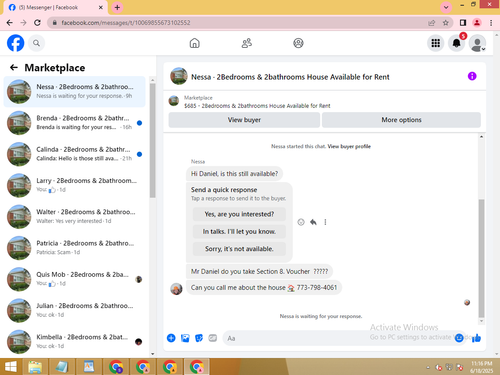Send quick reply 'Yes, are you interested?'
Viewport: 500px width, 375px height.
pos(239,214)
